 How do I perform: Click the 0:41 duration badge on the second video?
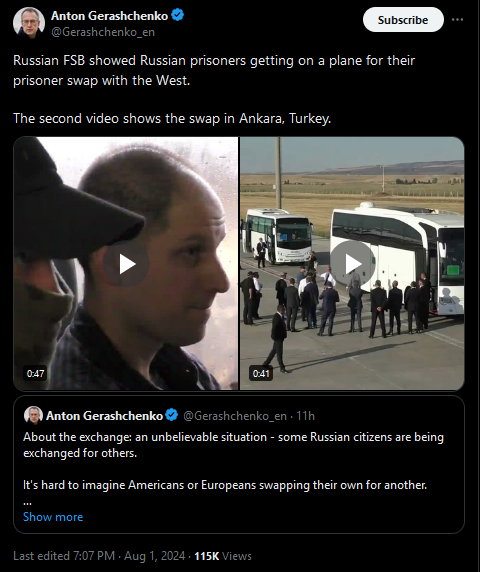tap(261, 374)
